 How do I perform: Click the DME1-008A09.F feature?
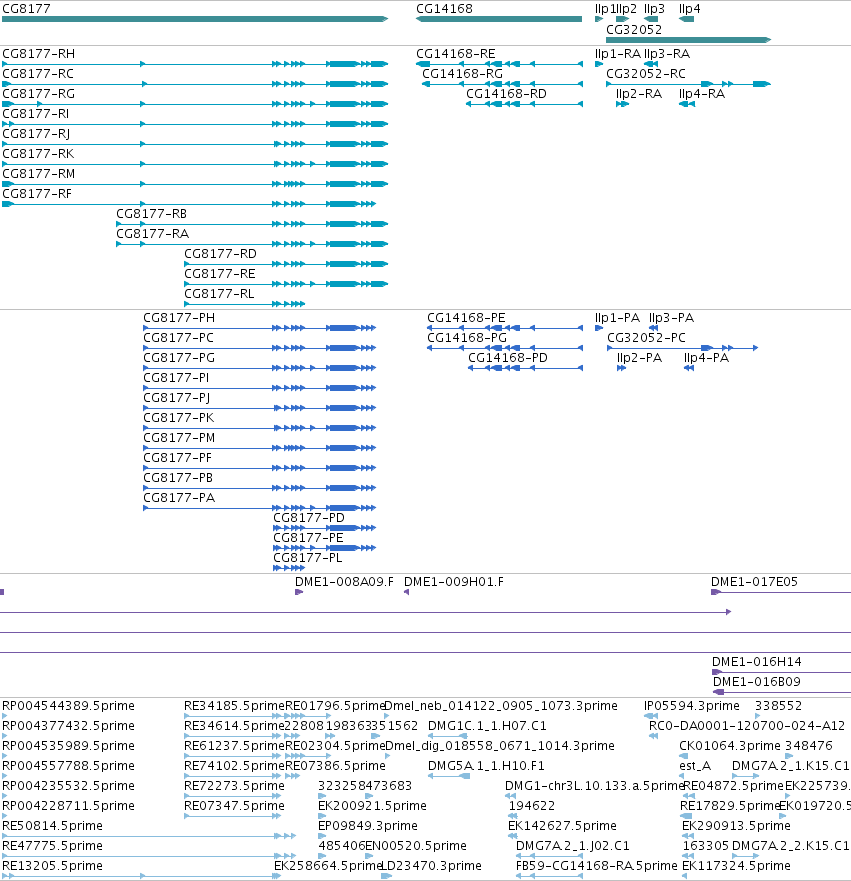pos(299,592)
